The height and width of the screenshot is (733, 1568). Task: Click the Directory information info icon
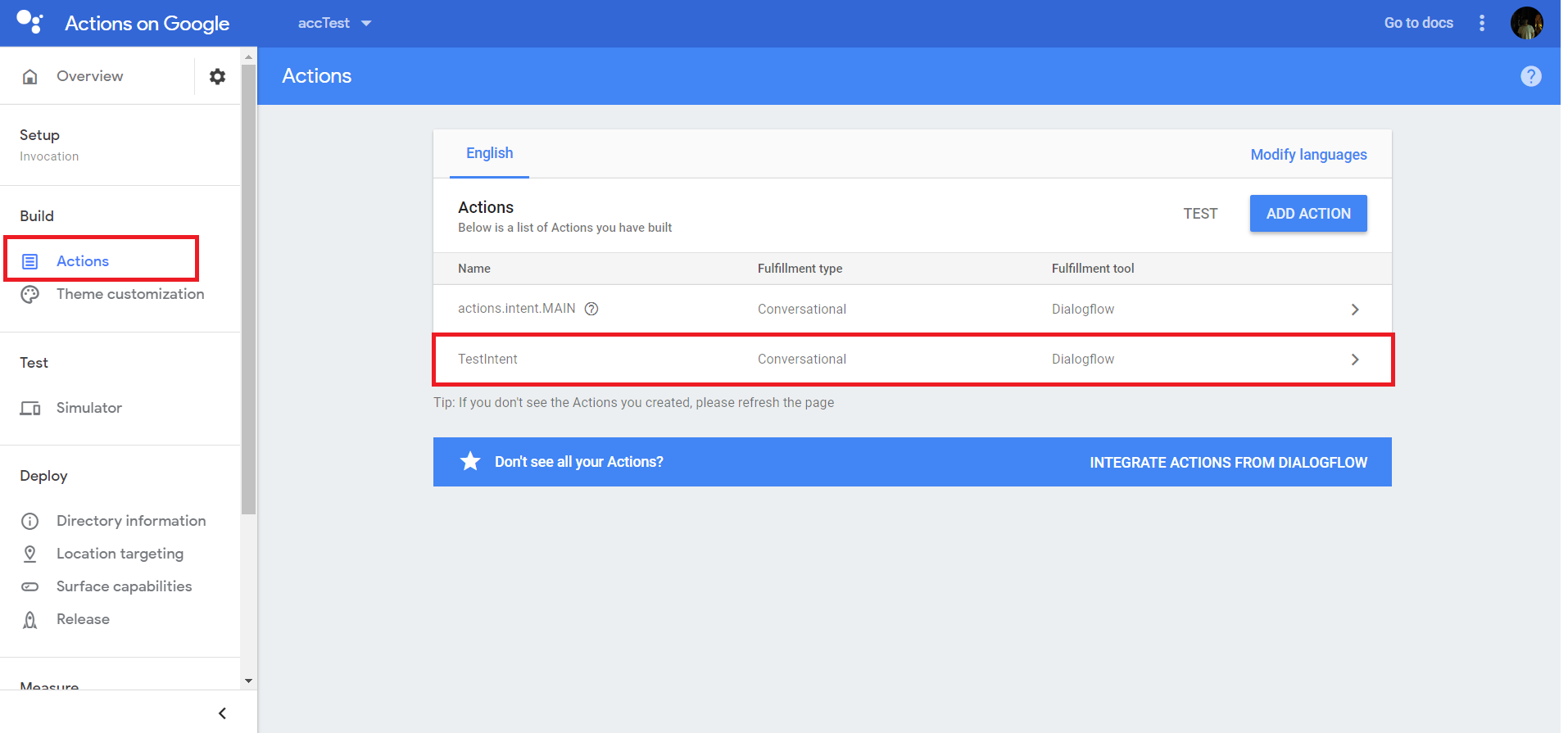click(x=30, y=521)
